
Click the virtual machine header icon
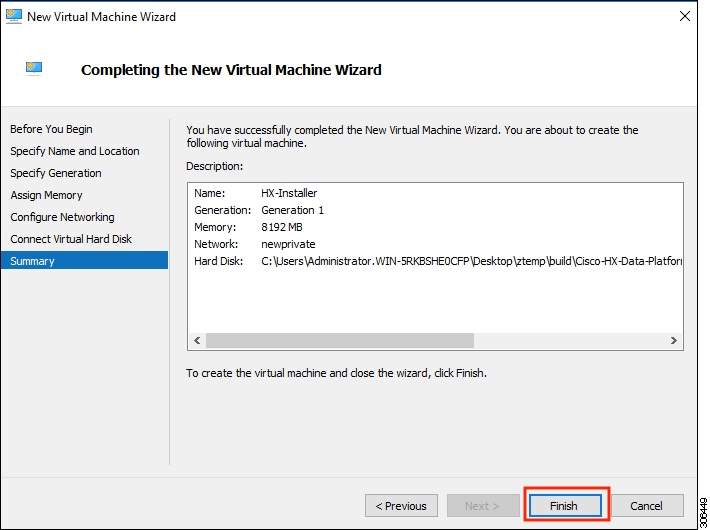(34, 69)
